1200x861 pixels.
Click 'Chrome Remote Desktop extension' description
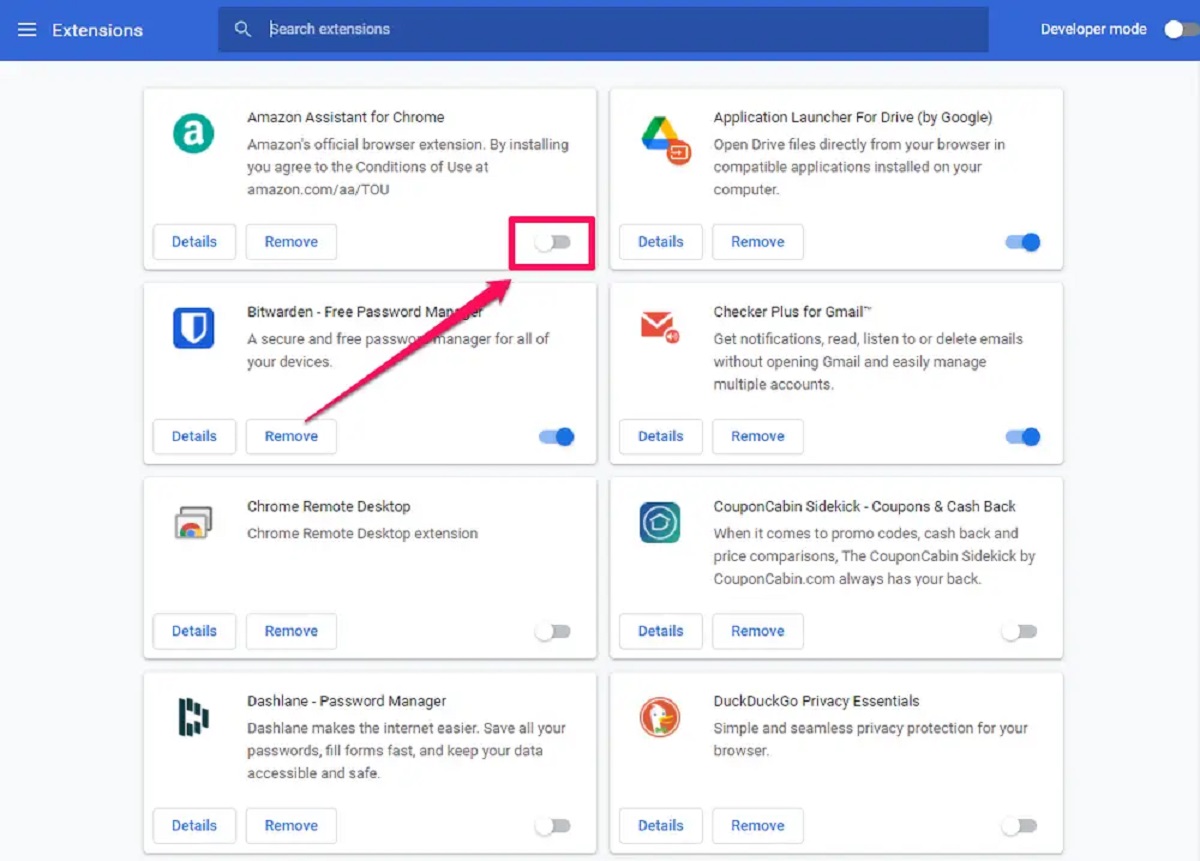363,534
